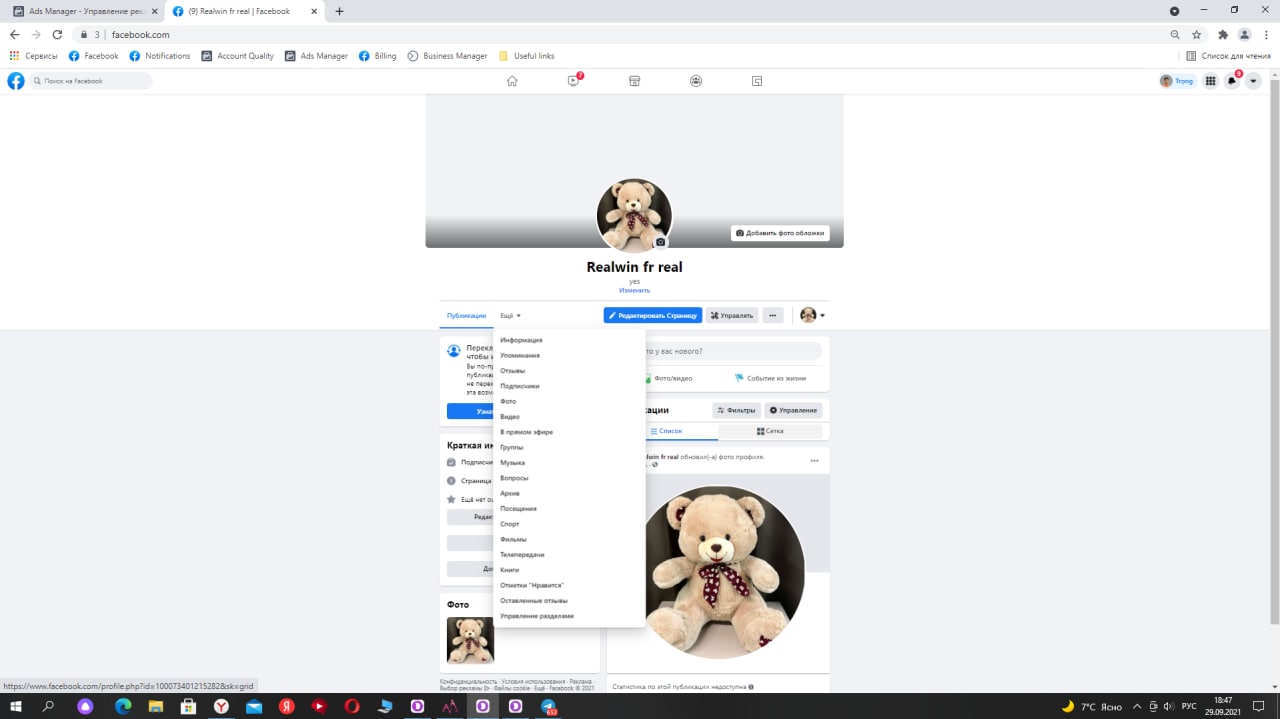Switch to the Публикации tab
Screen dimensions: 1280x719
[466, 315]
